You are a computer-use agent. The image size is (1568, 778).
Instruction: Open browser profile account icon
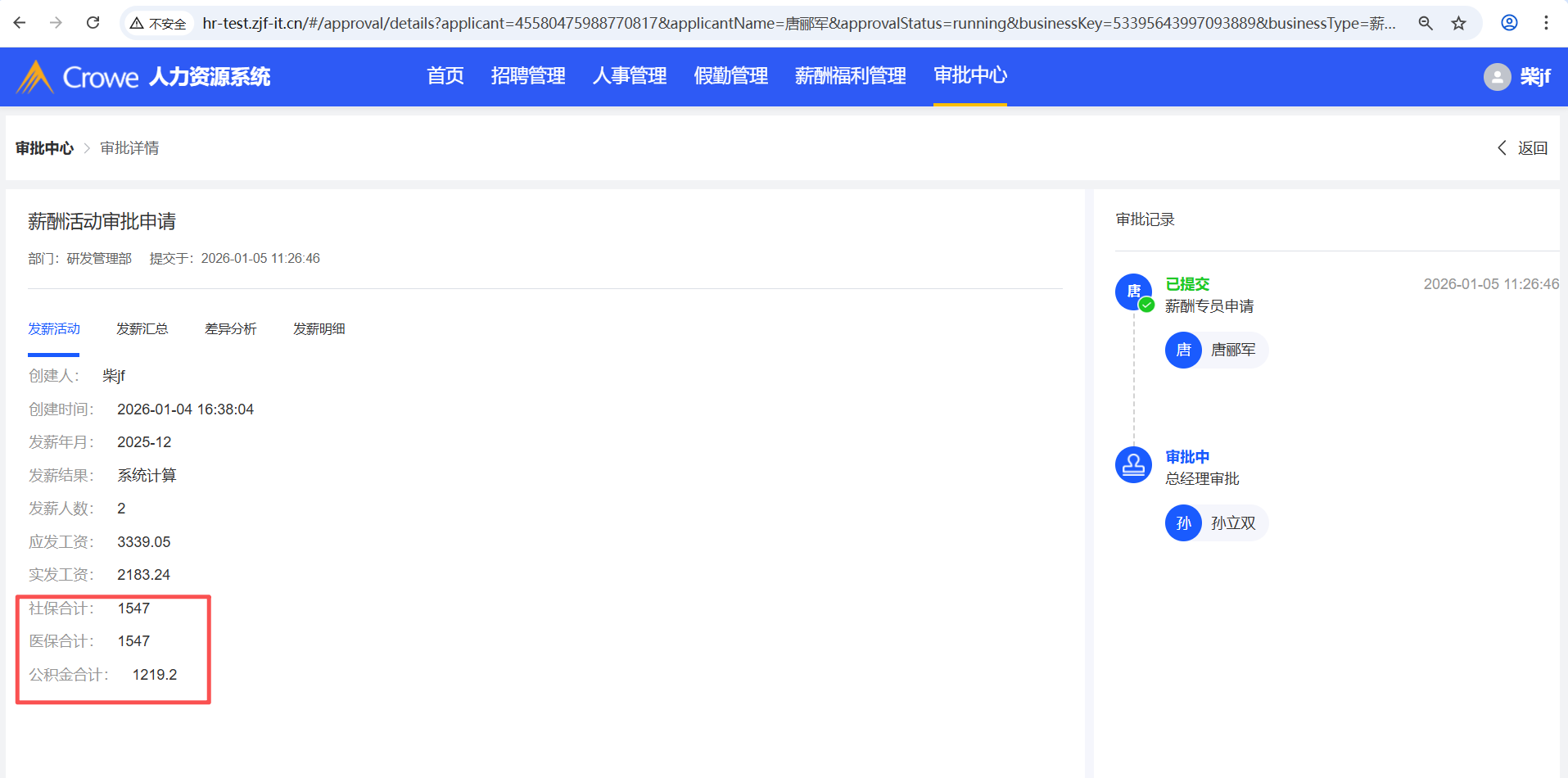[x=1509, y=23]
